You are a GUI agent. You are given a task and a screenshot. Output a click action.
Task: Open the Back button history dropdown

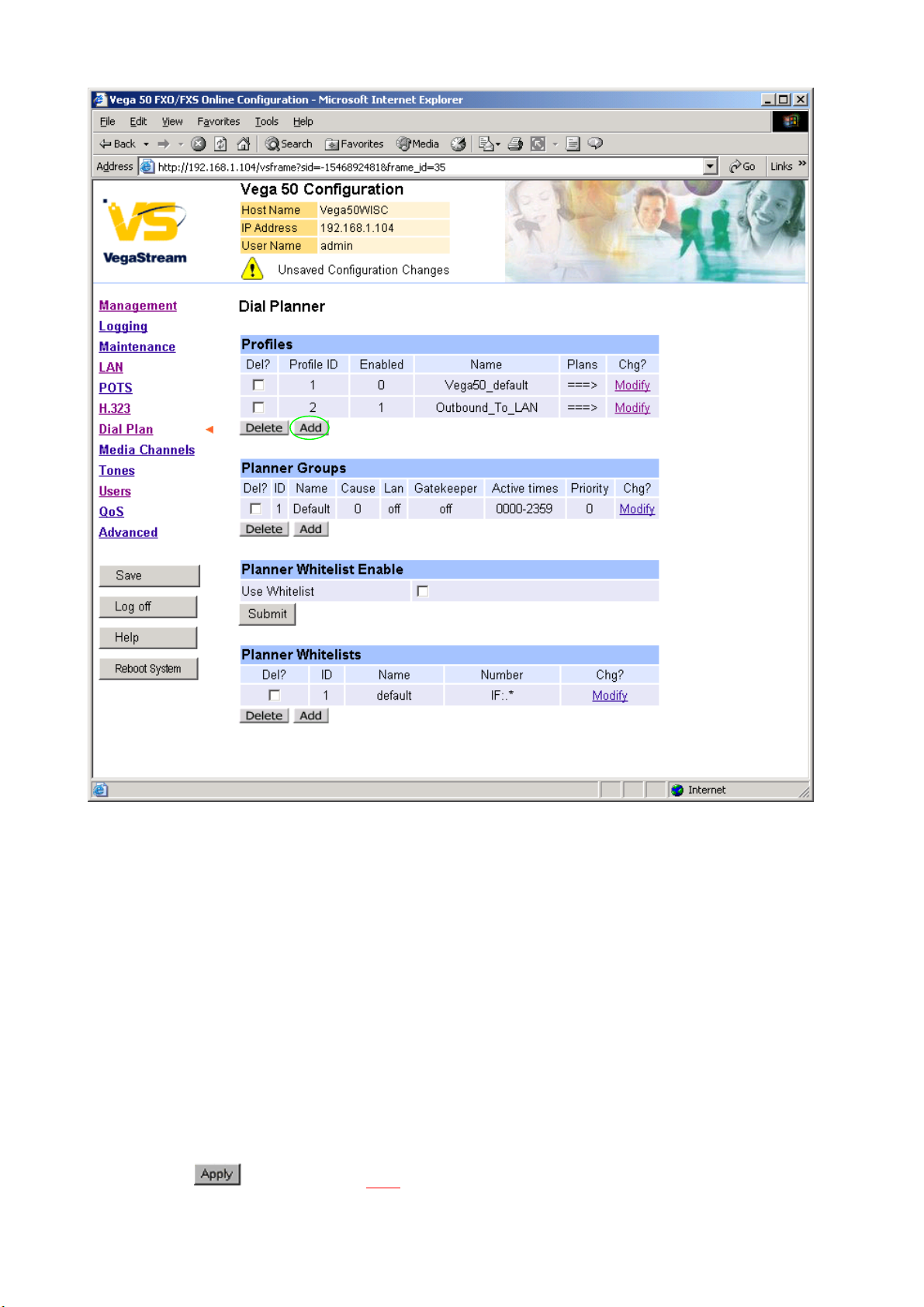tap(146, 144)
